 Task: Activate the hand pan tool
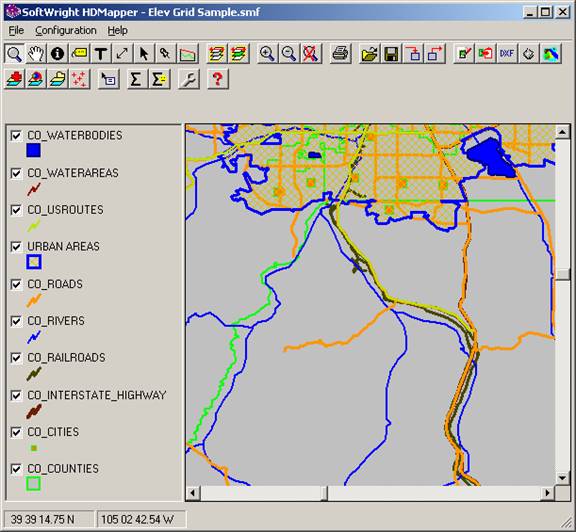tap(36, 54)
